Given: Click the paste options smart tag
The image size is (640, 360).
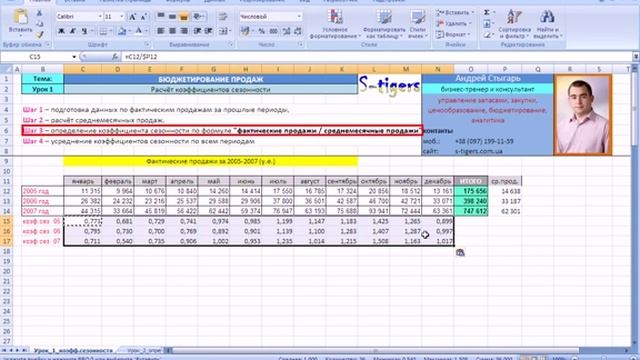Looking at the screenshot, I should tap(460, 253).
